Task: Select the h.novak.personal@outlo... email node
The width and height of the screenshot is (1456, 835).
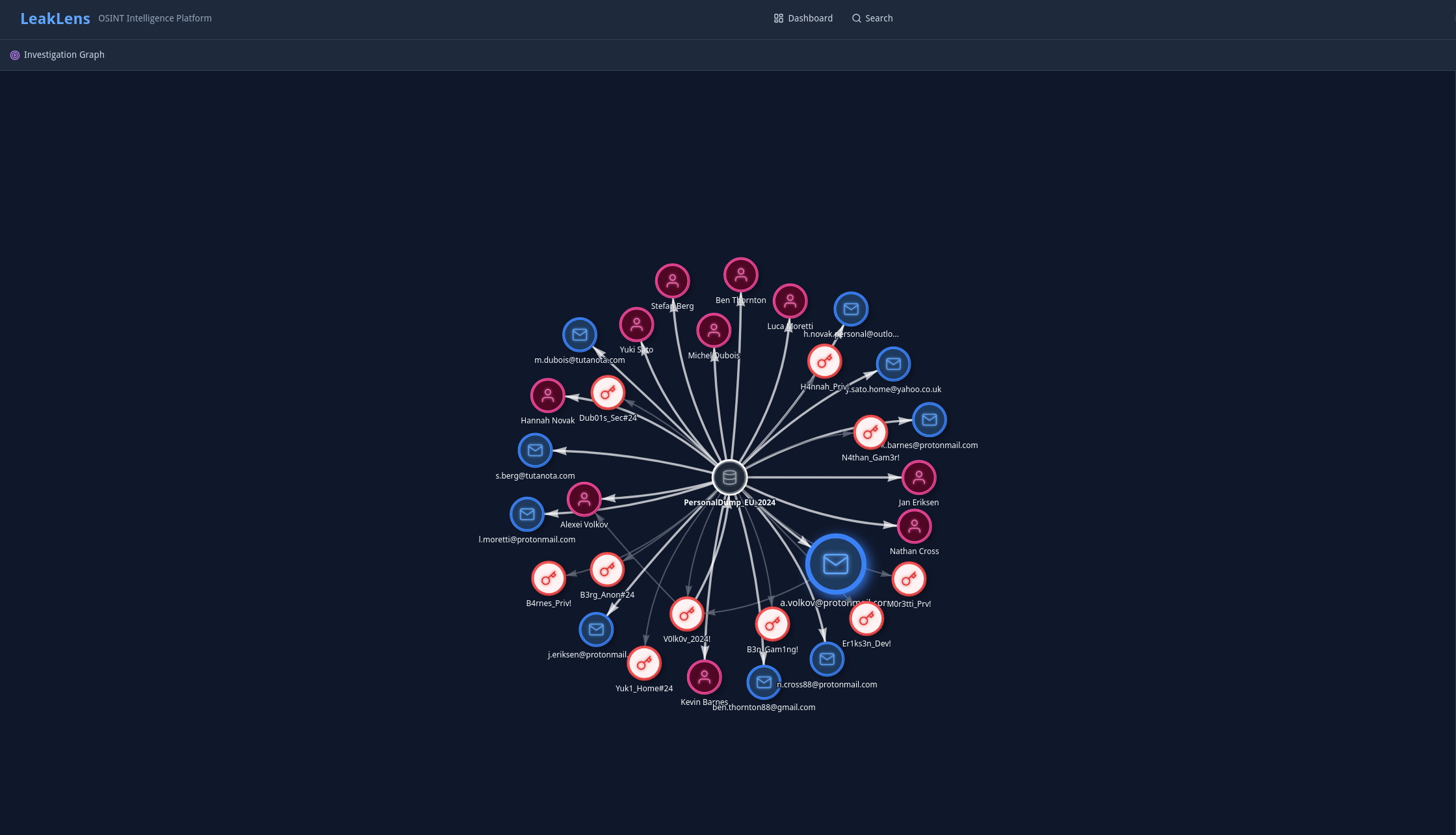Action: click(851, 309)
